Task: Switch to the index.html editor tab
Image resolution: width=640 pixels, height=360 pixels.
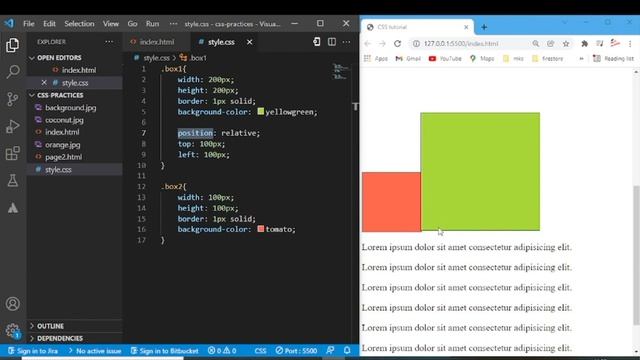Action: point(157,42)
